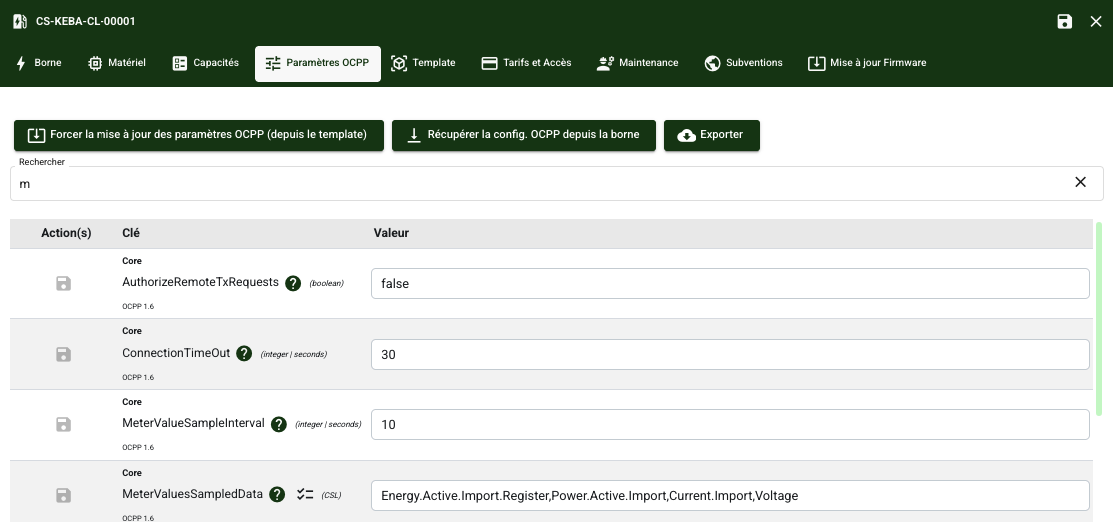This screenshot has width=1113, height=527.
Task: Click save icon for AuthorizeRemoteTxRequests row
Action: tap(63, 283)
